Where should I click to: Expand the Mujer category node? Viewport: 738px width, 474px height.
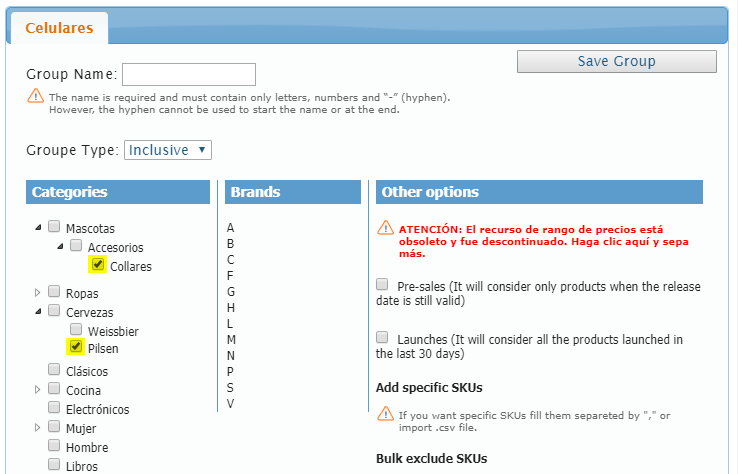39,427
